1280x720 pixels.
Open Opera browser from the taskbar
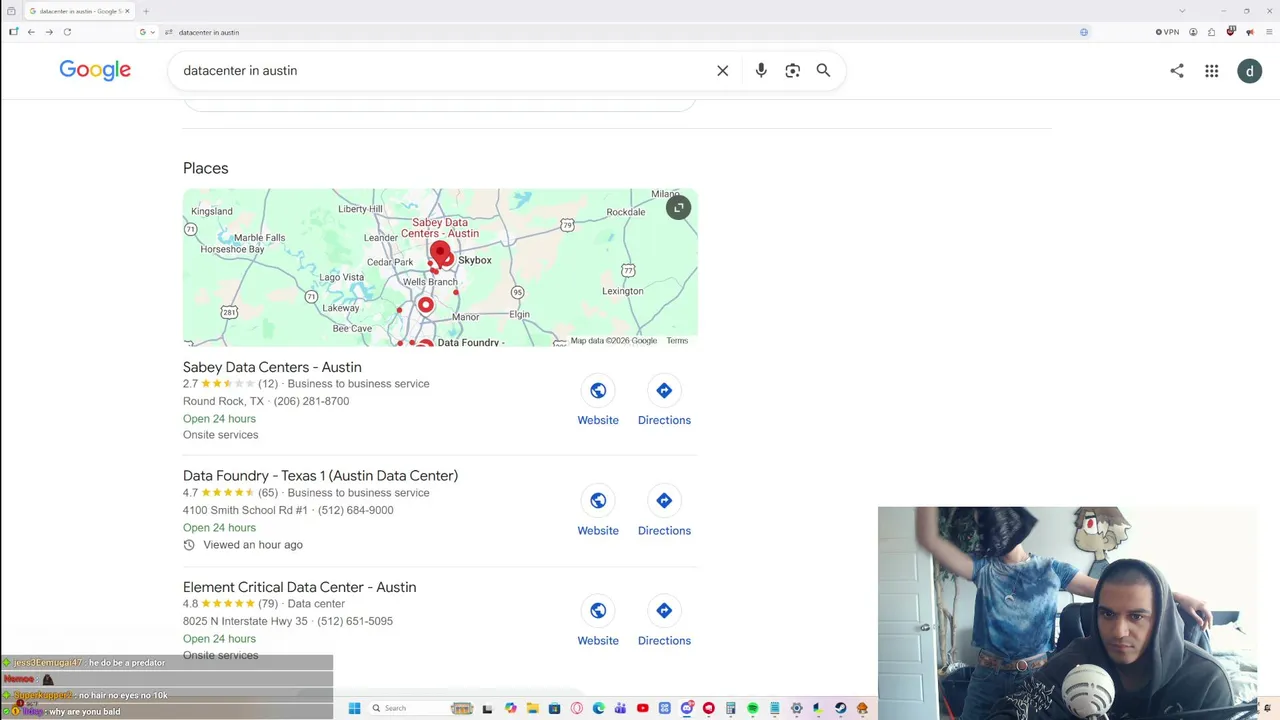[x=576, y=708]
